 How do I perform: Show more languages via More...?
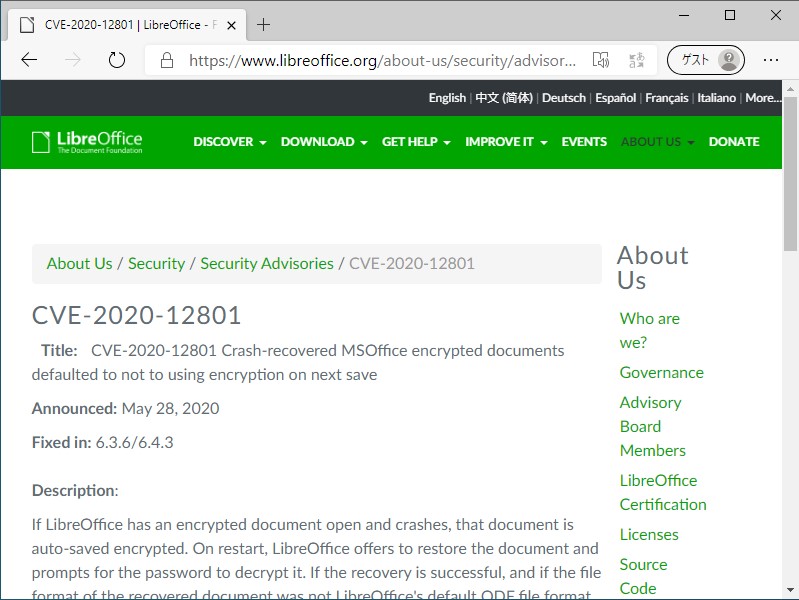click(x=763, y=98)
